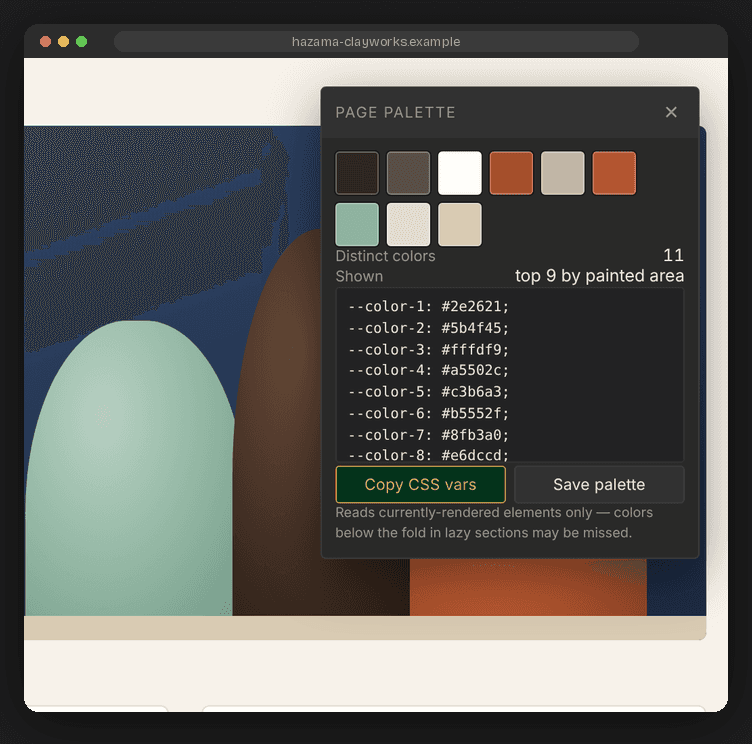752x744 pixels.
Task: Click the Distinct colors value 11
Action: point(673,255)
